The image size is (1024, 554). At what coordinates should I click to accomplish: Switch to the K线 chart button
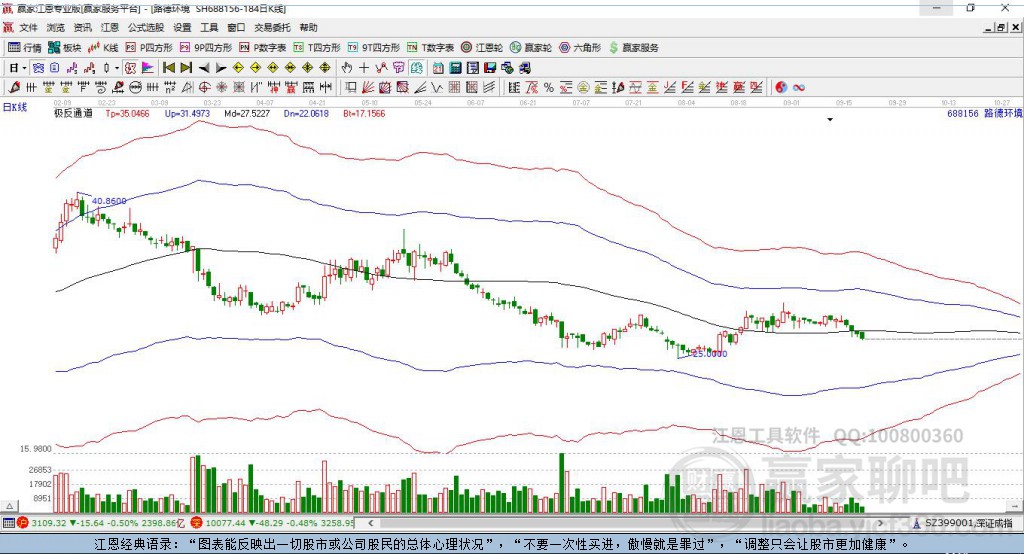[103, 48]
